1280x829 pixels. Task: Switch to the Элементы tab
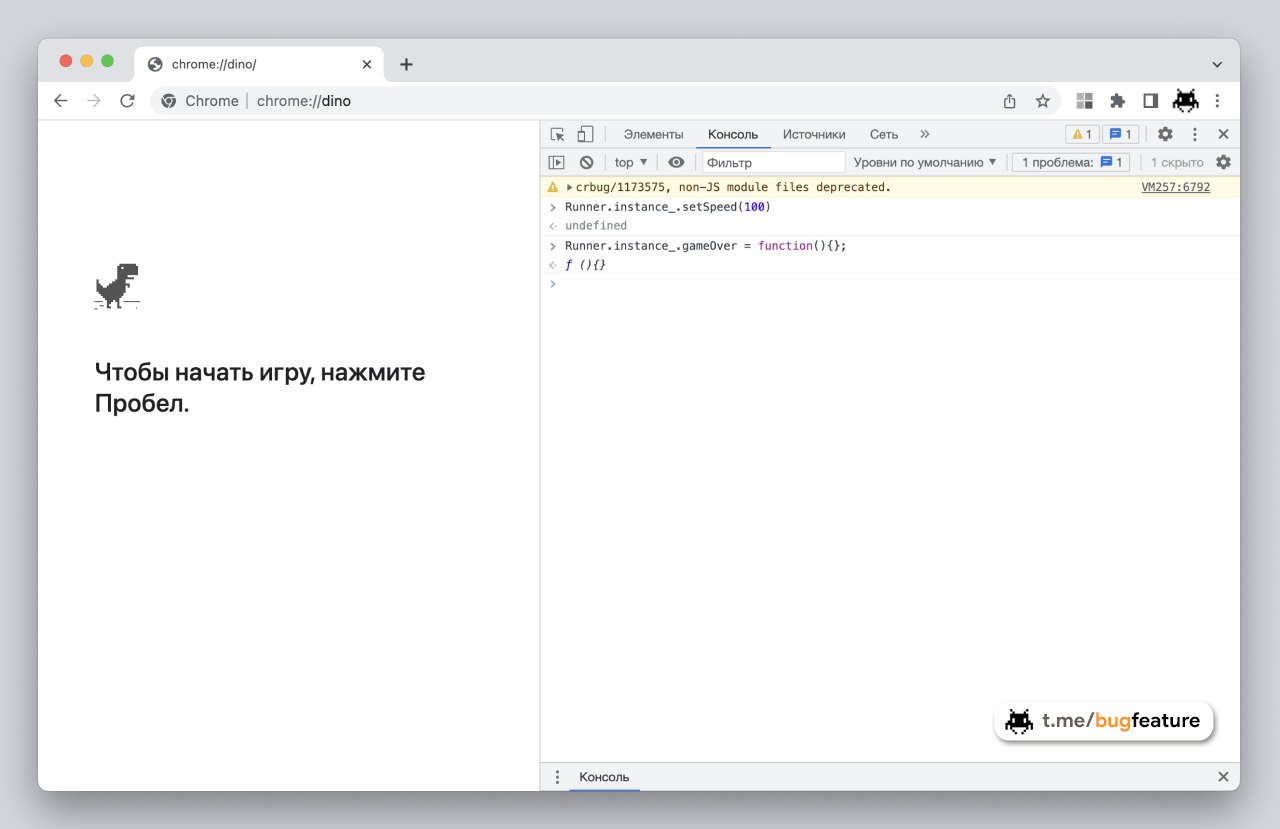[x=654, y=134]
